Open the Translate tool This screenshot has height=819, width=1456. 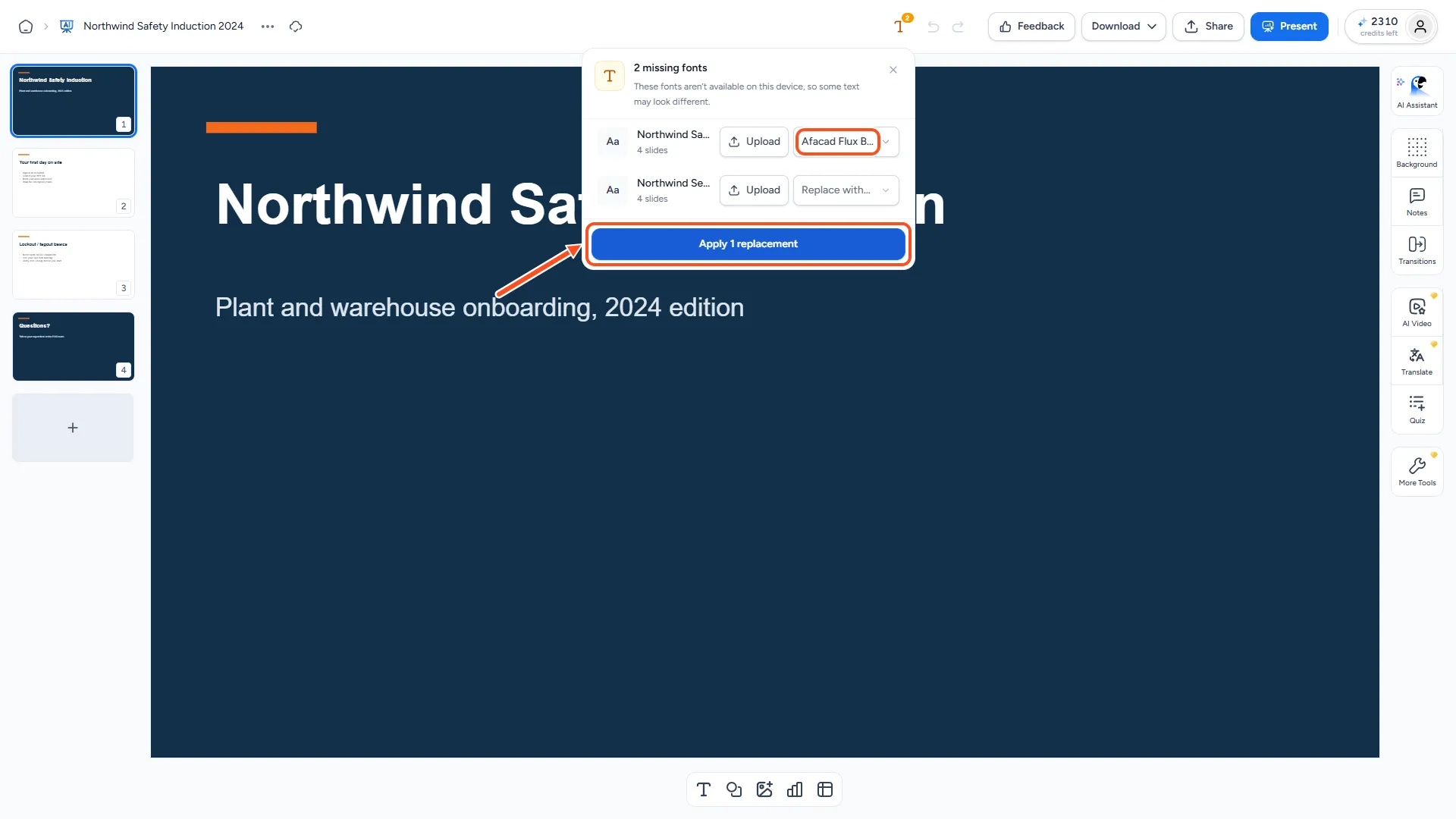point(1417,361)
